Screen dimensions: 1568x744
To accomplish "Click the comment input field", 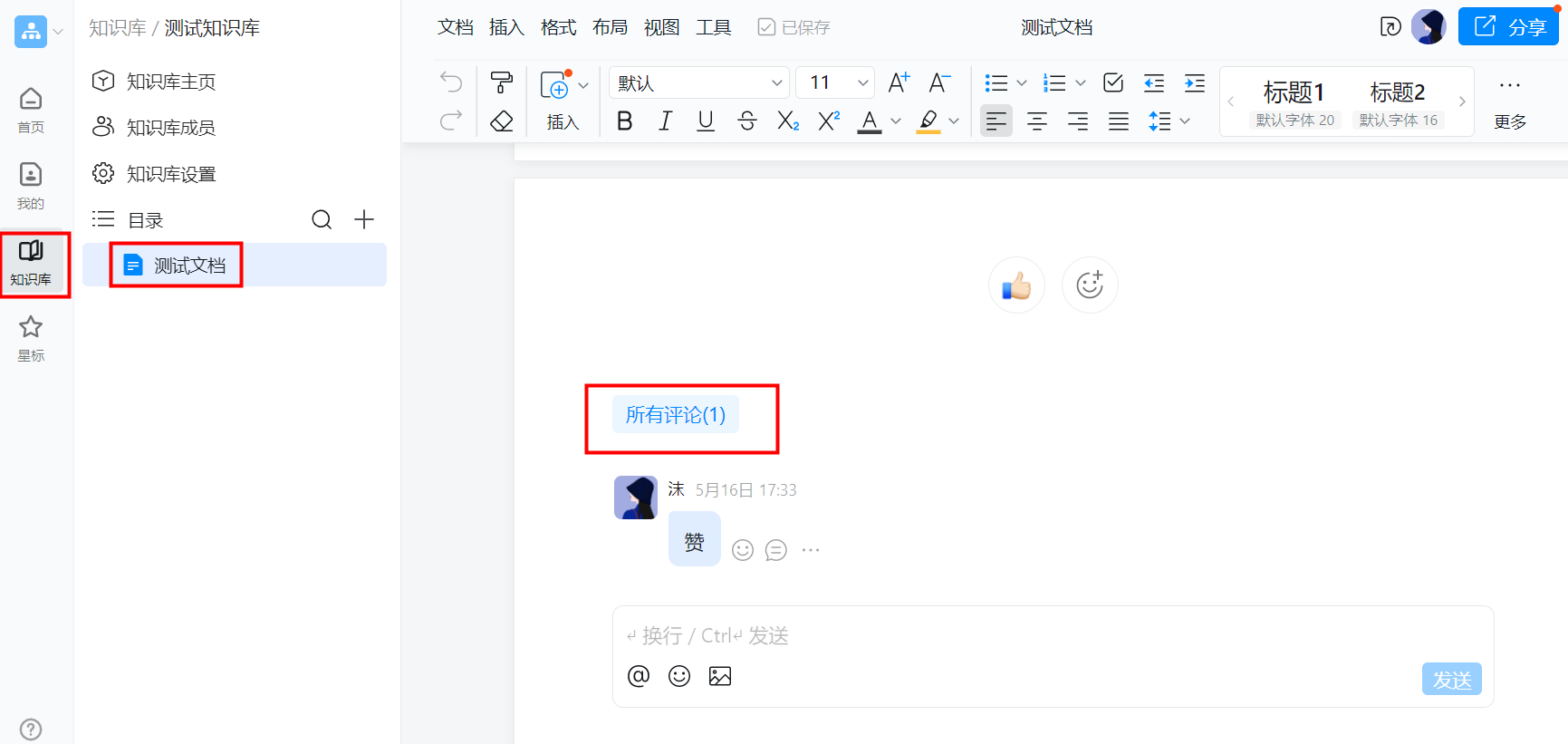I will 1053,635.
